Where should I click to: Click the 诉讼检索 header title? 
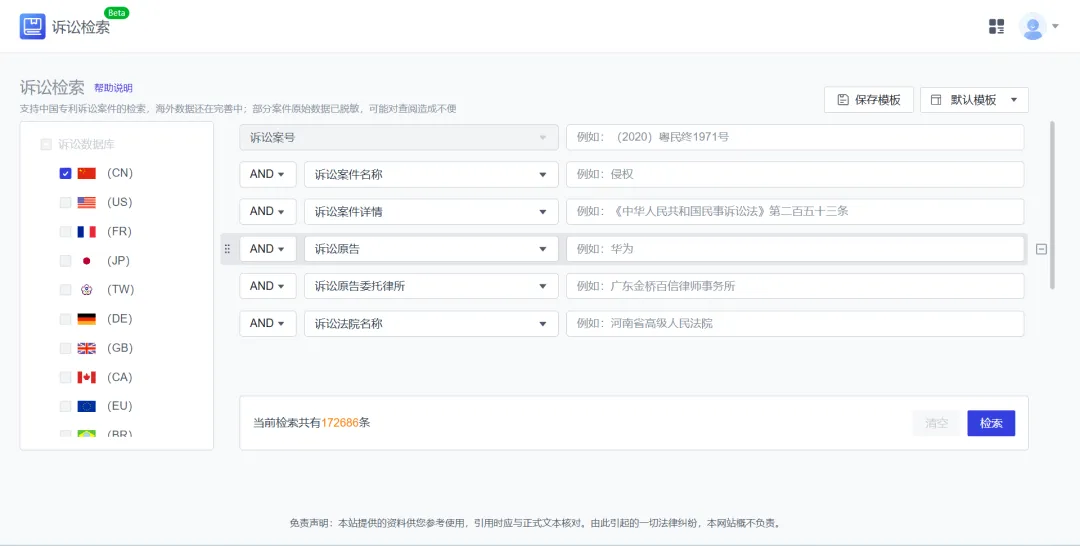click(81, 28)
